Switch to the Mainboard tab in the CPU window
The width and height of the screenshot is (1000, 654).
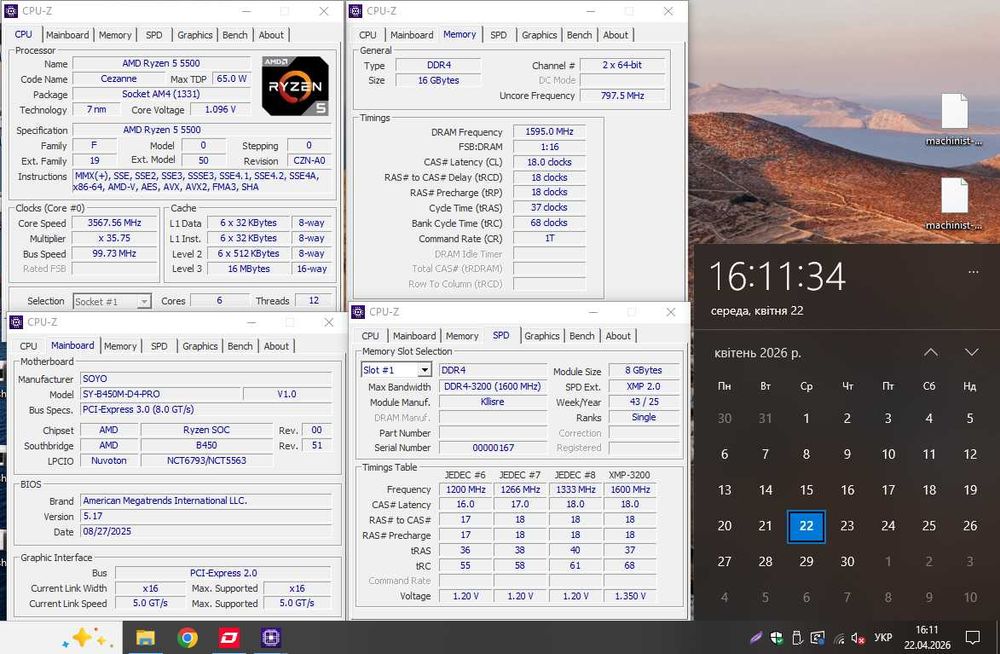(67, 35)
